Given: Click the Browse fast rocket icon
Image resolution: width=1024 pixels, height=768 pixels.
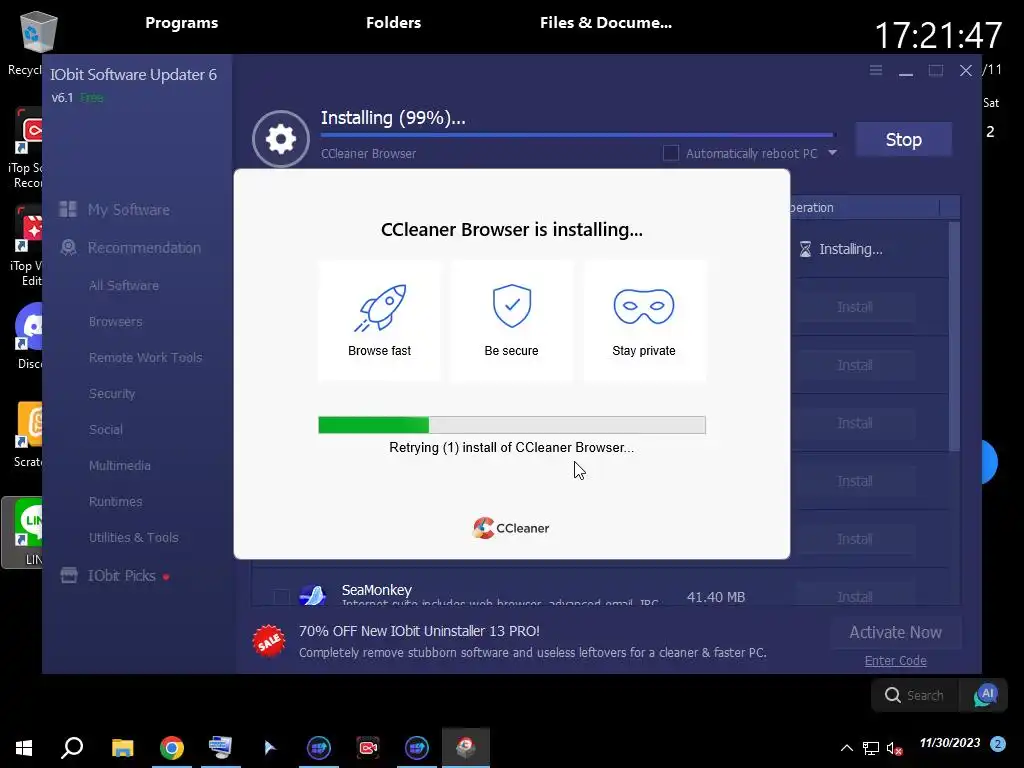Looking at the screenshot, I should 379,307.
